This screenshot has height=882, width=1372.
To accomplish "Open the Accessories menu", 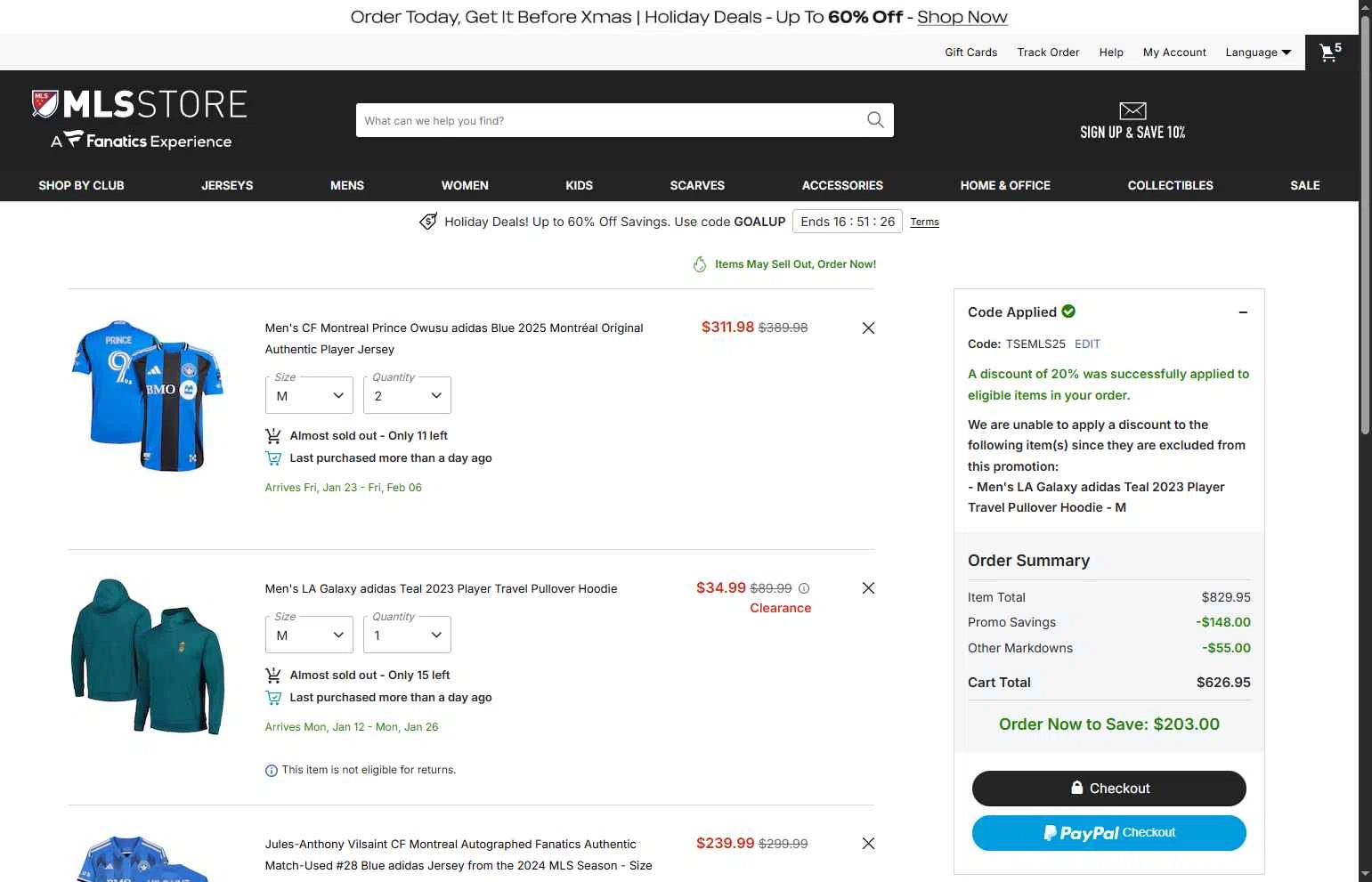I will point(842,185).
